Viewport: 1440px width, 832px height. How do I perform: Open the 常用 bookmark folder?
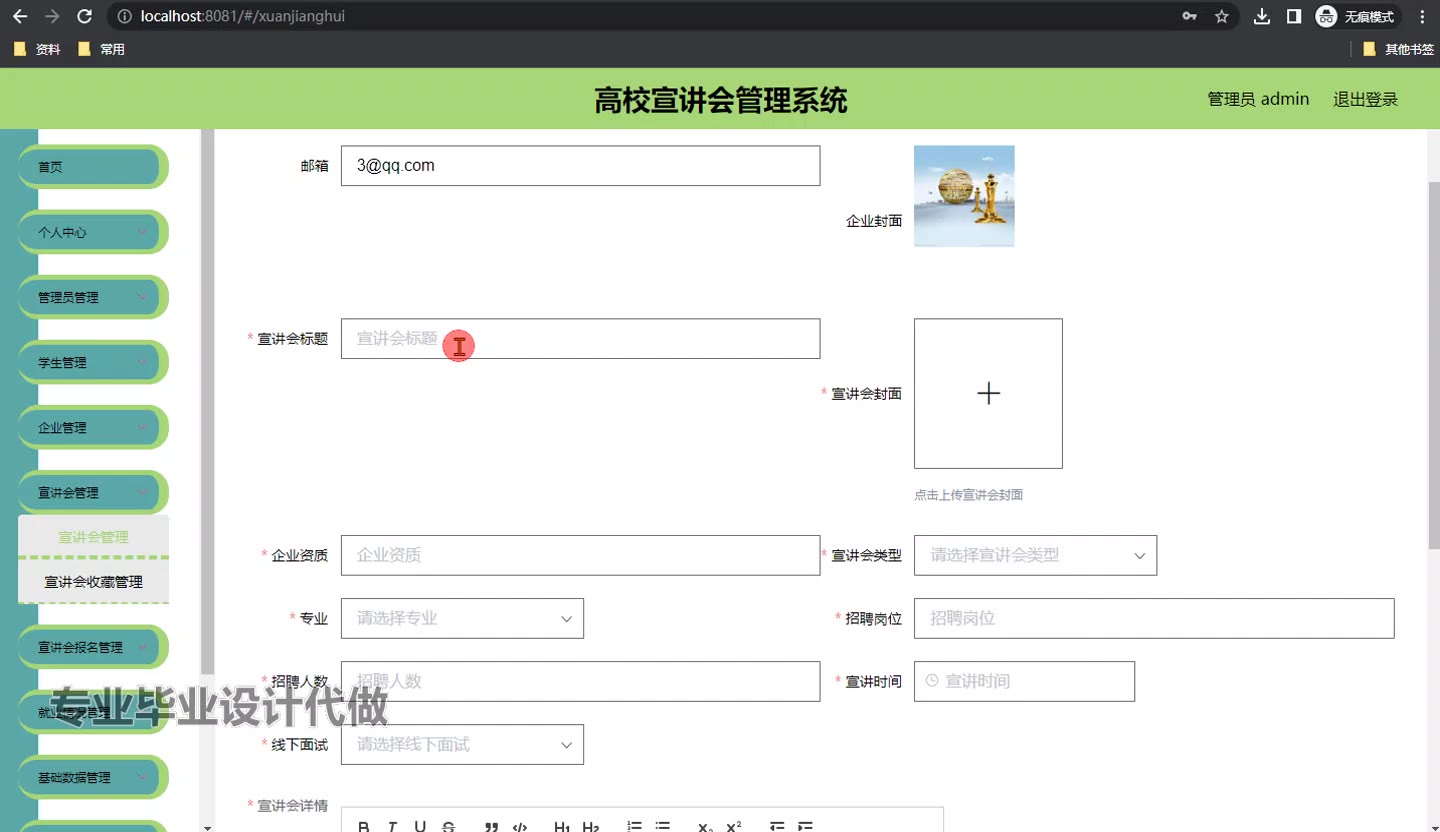101,49
